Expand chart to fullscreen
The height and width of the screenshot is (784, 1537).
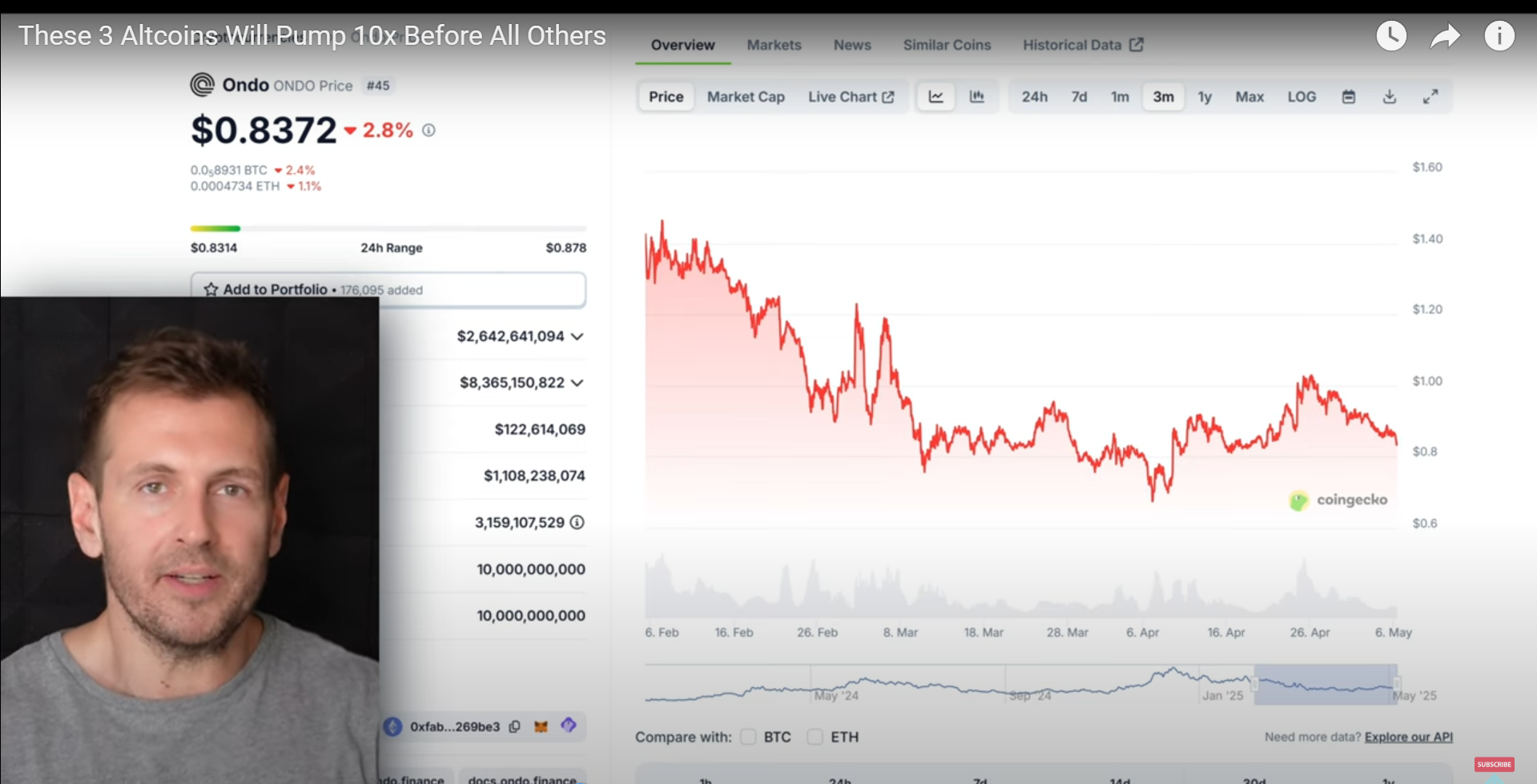pos(1430,97)
